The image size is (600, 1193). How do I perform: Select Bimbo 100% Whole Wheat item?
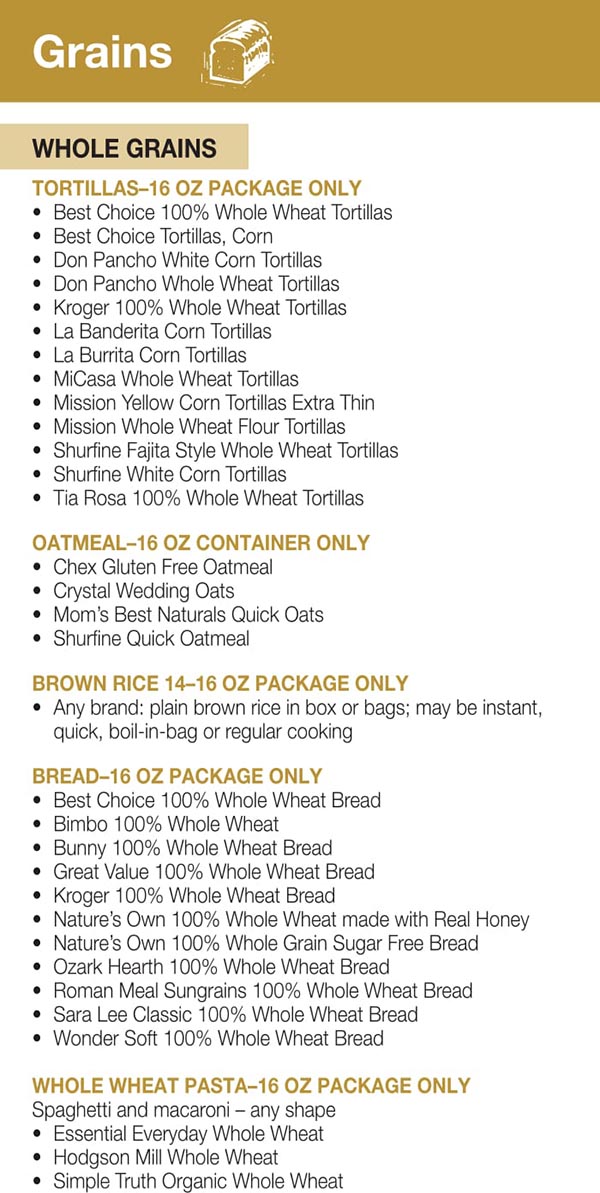[166, 824]
